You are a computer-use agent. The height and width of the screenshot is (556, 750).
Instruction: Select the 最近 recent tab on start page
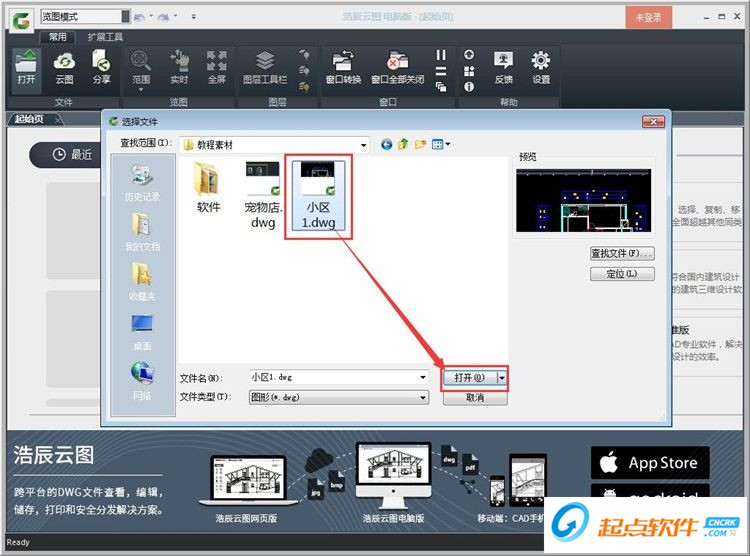[72, 155]
